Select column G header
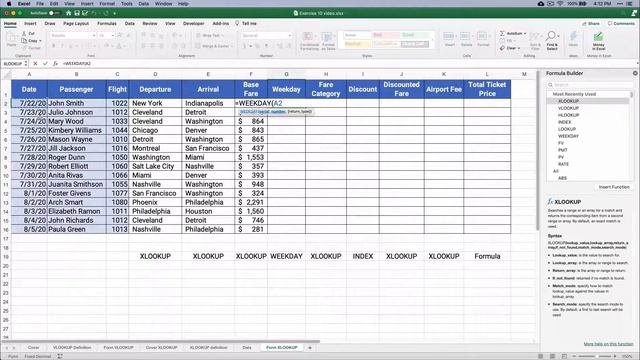The height and width of the screenshot is (360, 640). (x=286, y=74)
